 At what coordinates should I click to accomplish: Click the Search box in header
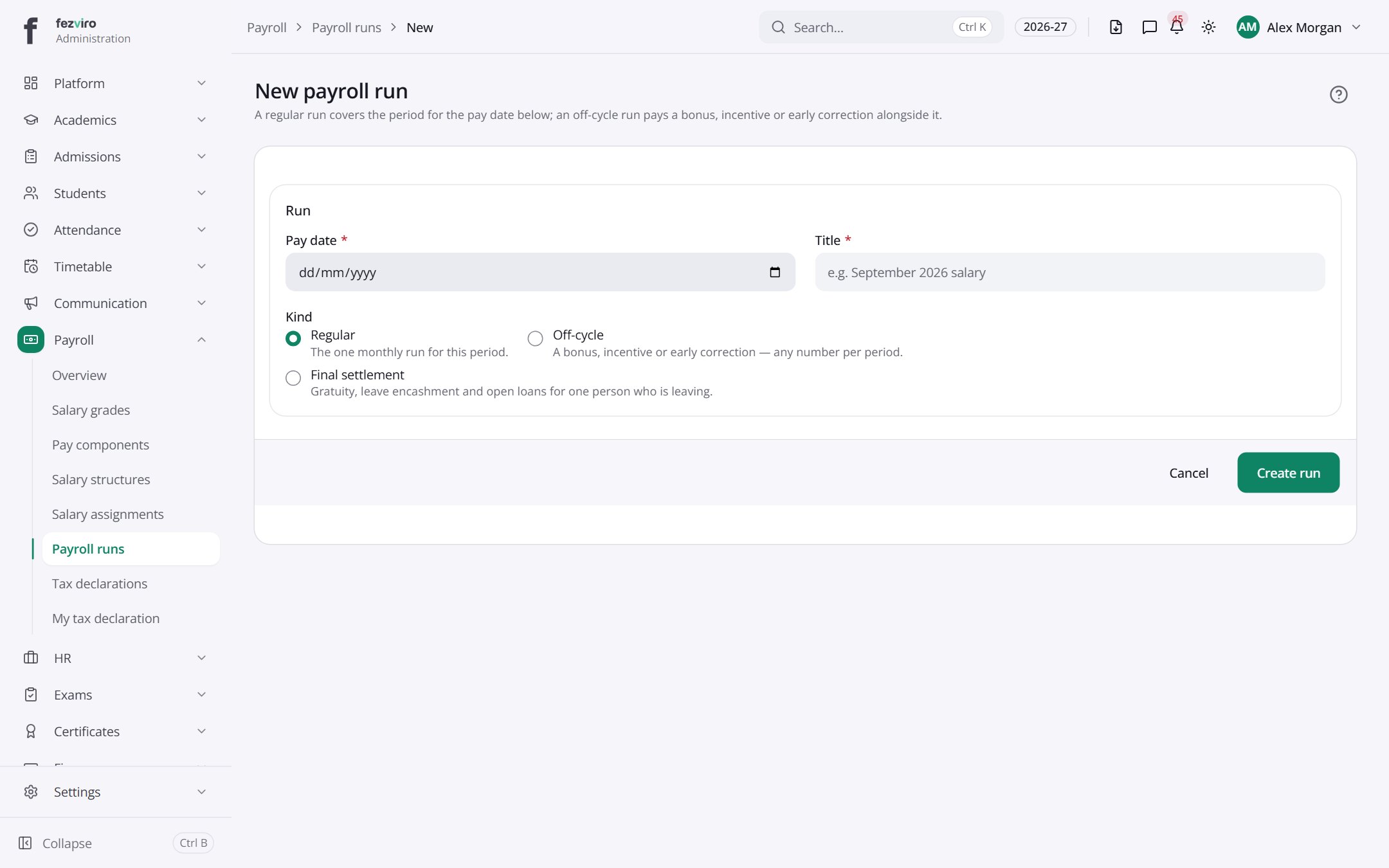tap(881, 27)
